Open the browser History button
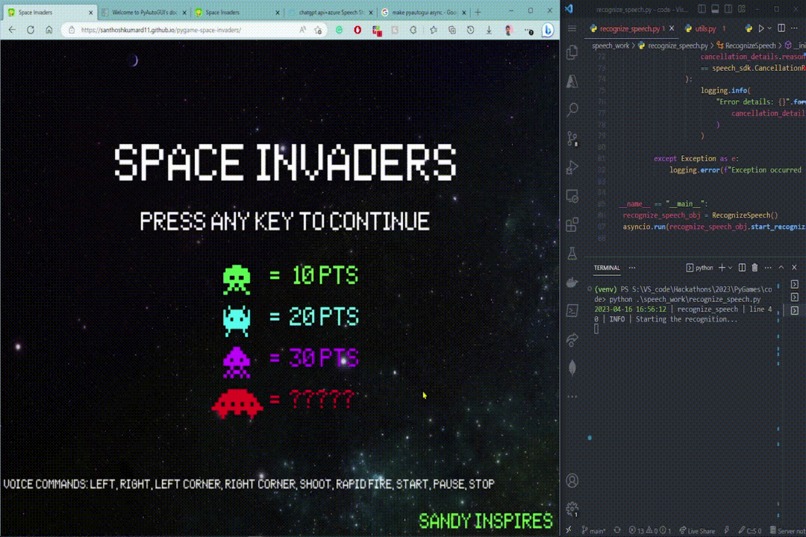The height and width of the screenshot is (537, 806). (470, 30)
